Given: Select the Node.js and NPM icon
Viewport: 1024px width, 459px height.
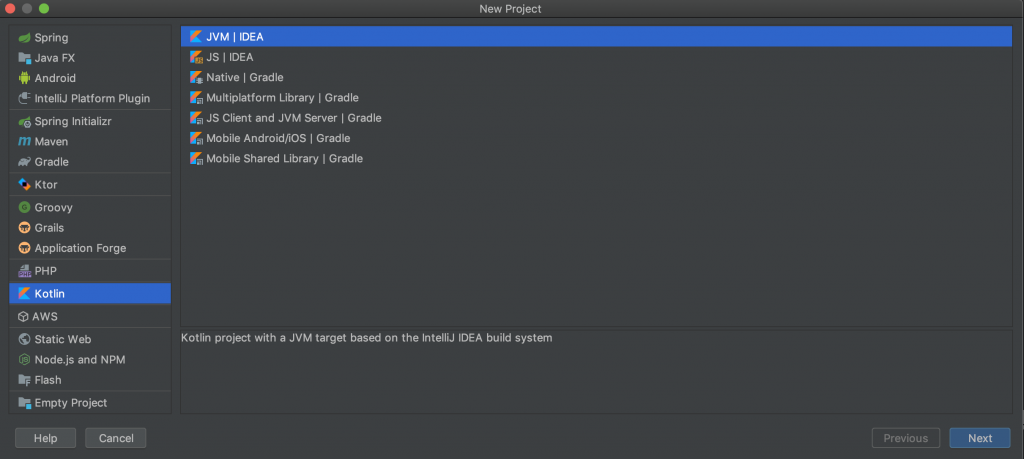Looking at the screenshot, I should tap(25, 360).
